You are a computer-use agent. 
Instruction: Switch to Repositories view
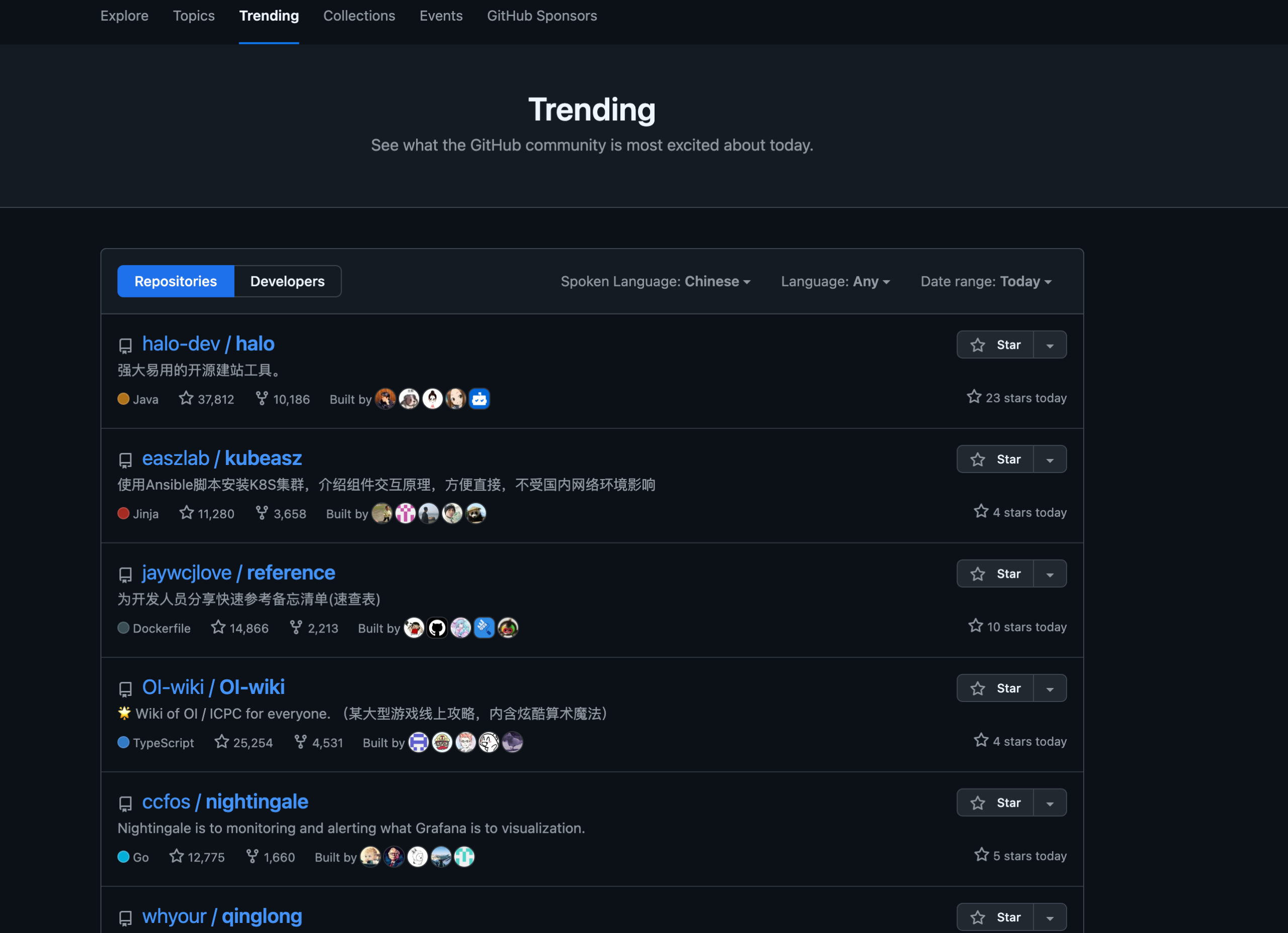(x=176, y=282)
